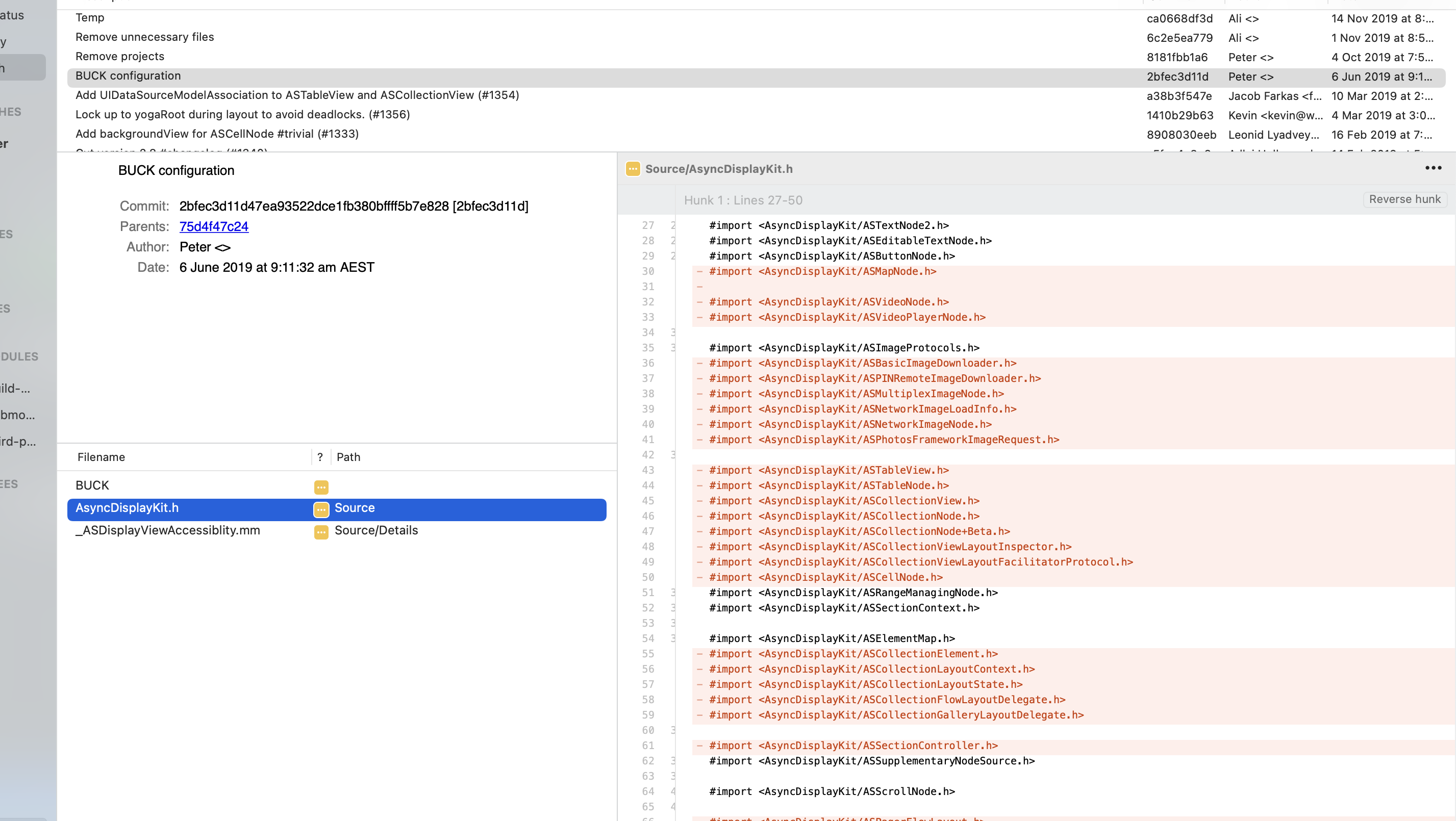Click the Reverse hunk button
This screenshot has height=821, width=1456.
[1404, 199]
